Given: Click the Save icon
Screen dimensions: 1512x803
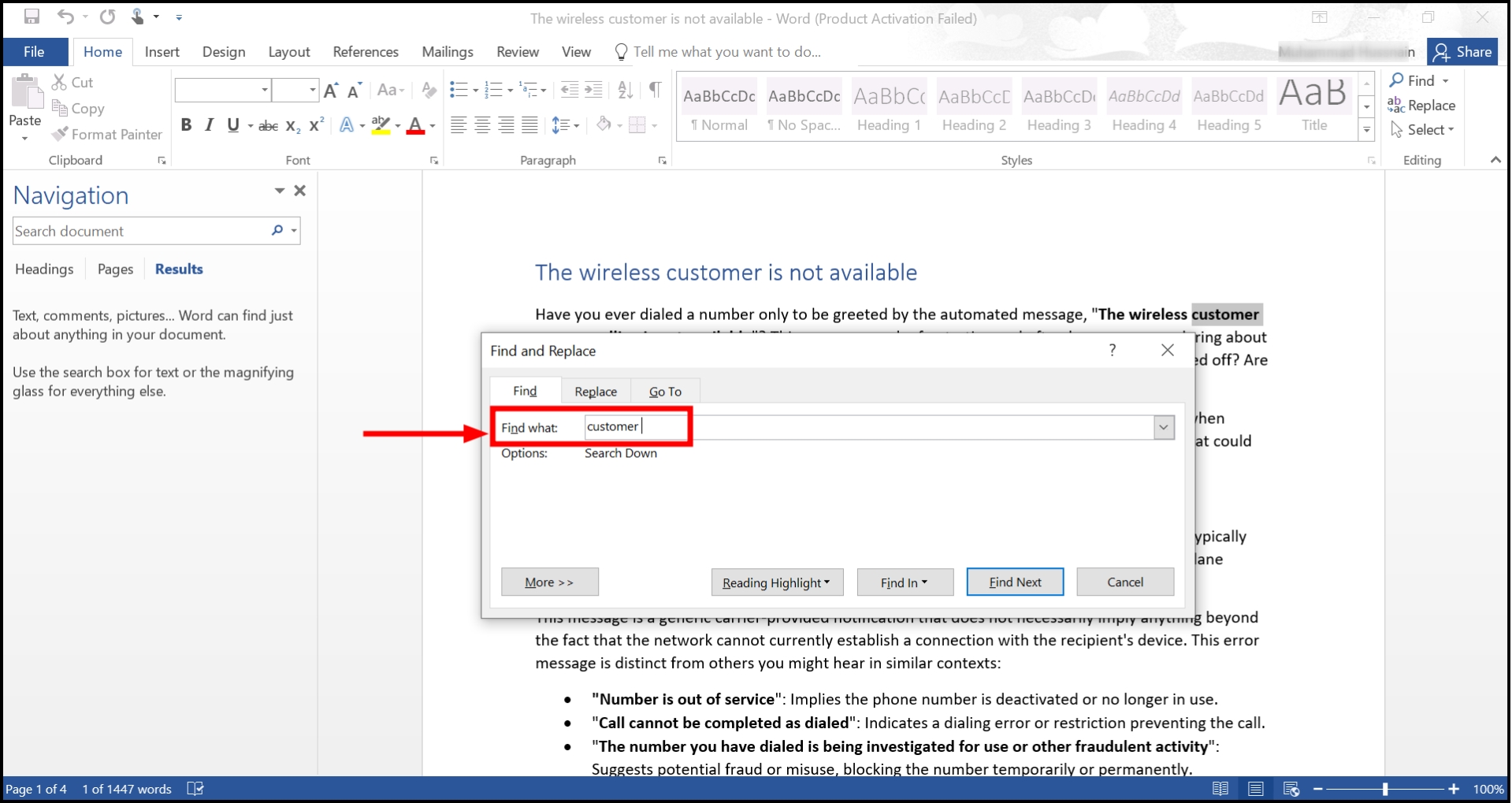Looking at the screenshot, I should [32, 16].
